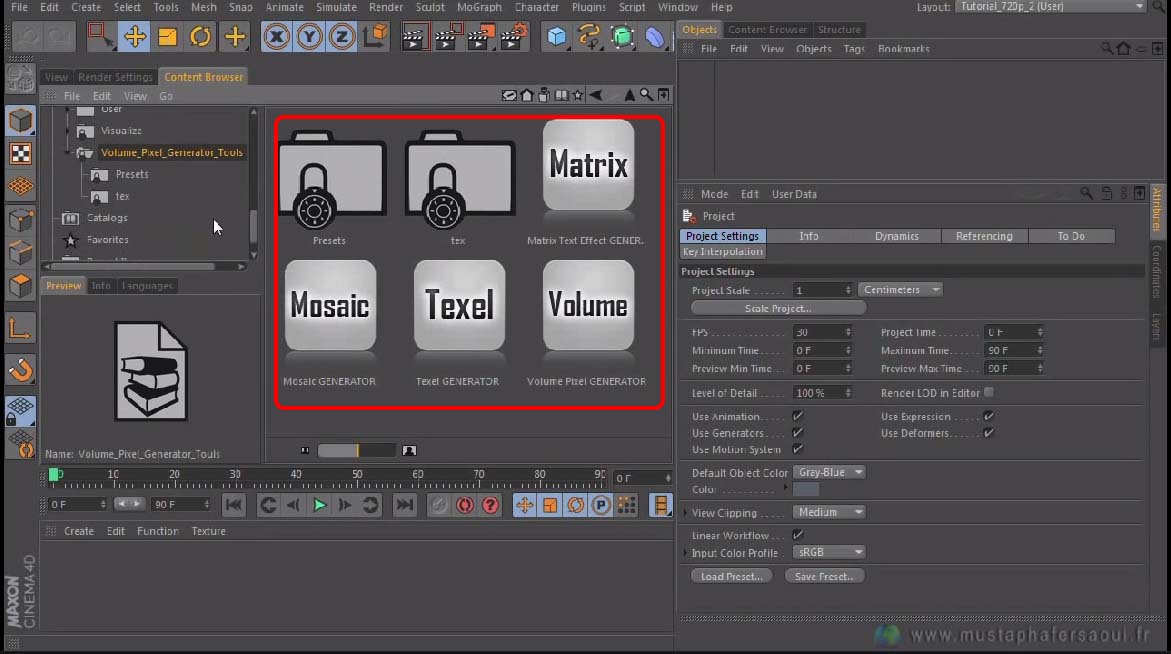Click the Color swatch in Project Settings

click(x=806, y=490)
